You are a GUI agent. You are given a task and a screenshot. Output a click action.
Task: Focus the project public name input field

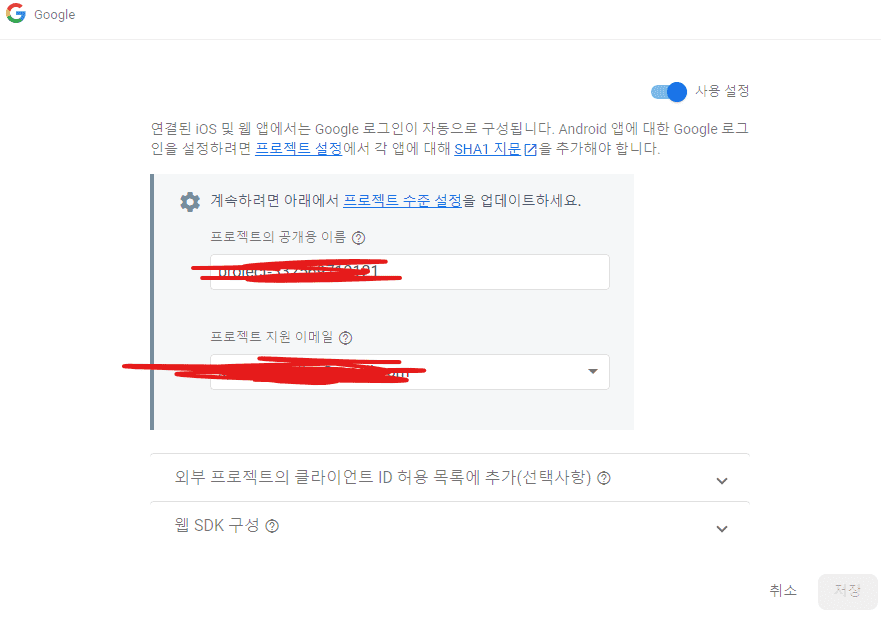(x=410, y=272)
